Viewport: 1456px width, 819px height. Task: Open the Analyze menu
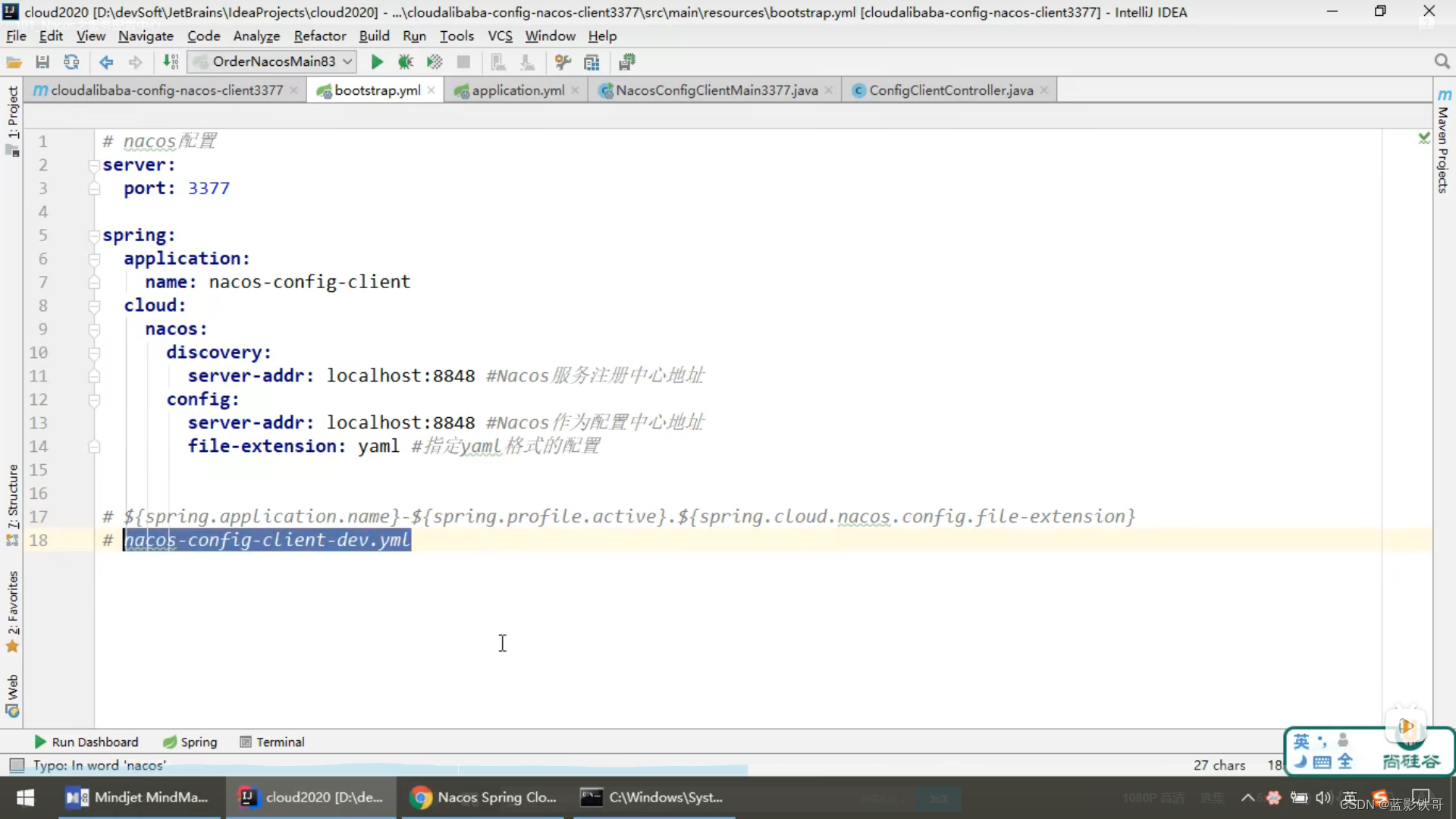(x=256, y=36)
